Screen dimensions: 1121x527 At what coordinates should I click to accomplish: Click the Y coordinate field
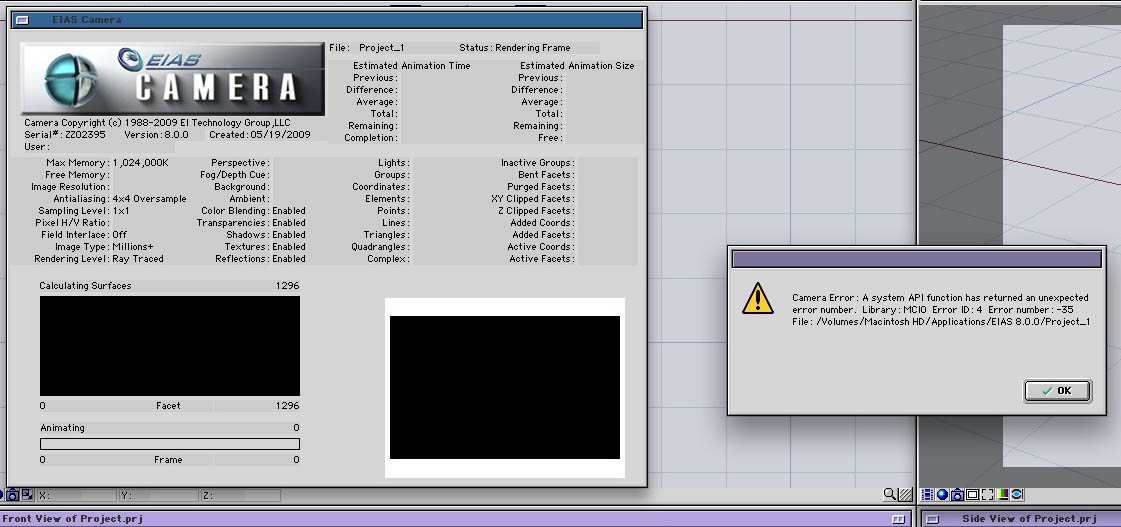(x=160, y=495)
